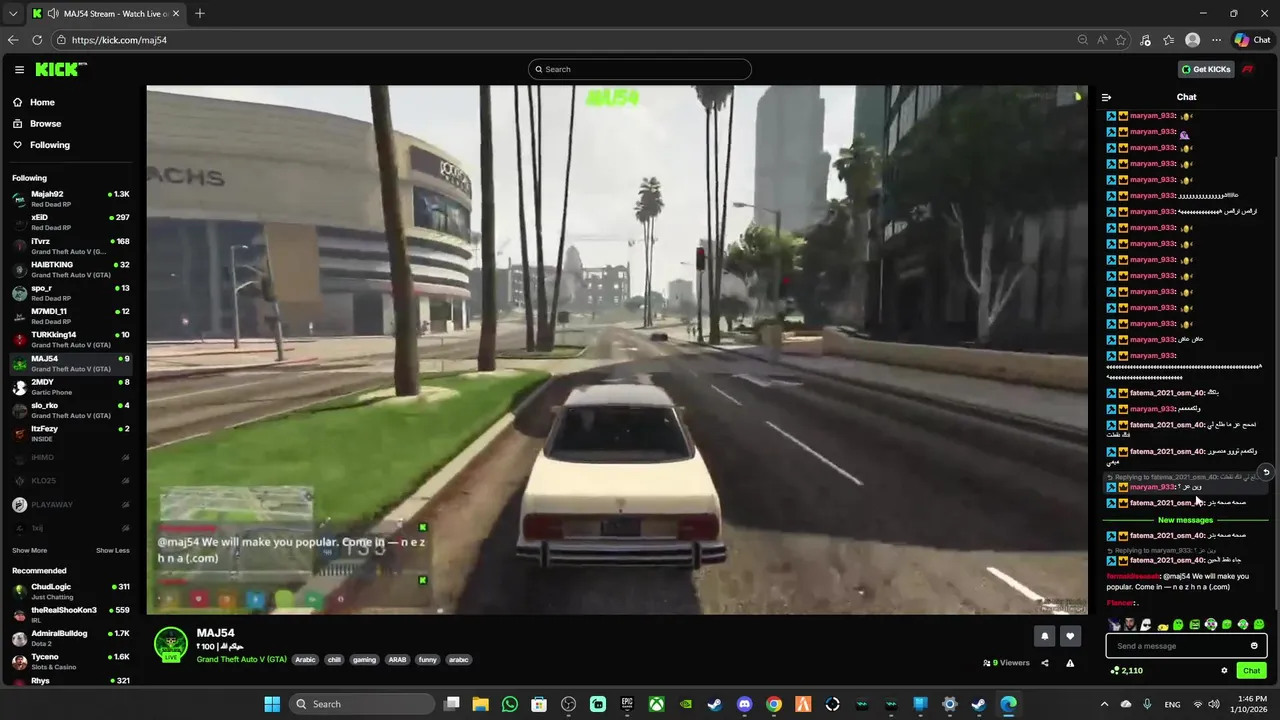Open Edge settings and more menu
The width and height of the screenshot is (1280, 720).
pos(1216,40)
